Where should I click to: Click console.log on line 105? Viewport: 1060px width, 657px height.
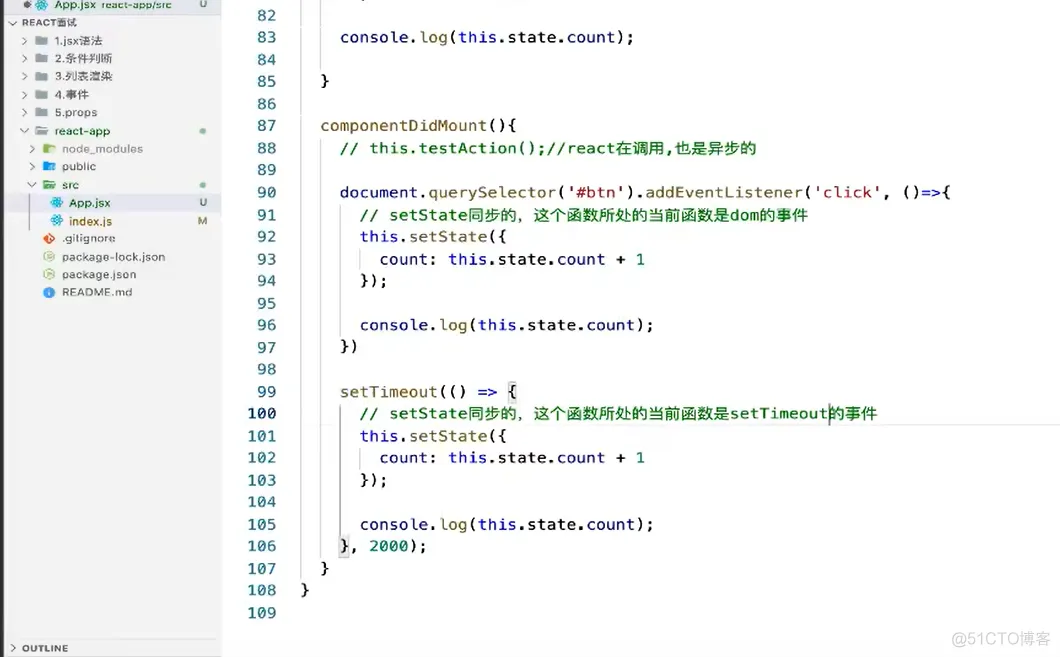(x=413, y=525)
